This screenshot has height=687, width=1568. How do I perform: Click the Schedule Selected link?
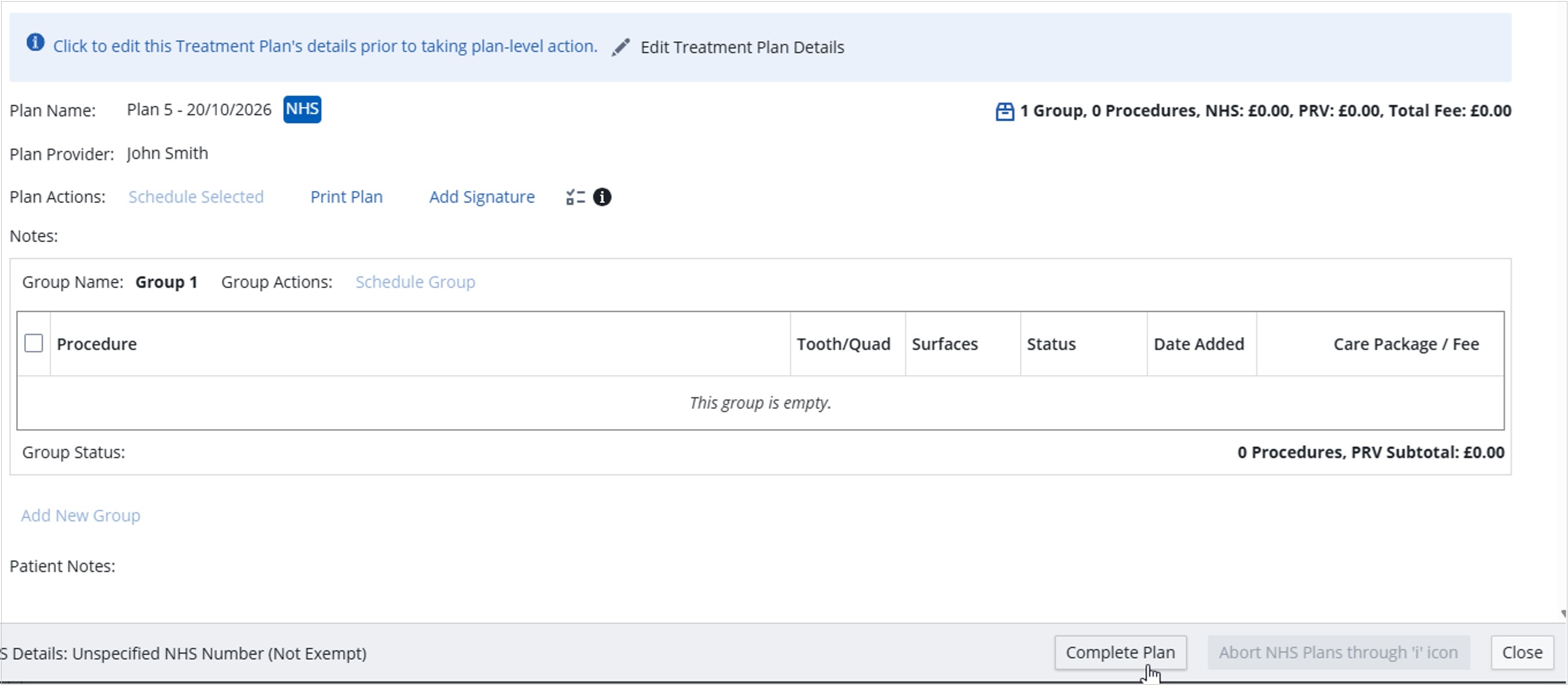click(x=196, y=197)
